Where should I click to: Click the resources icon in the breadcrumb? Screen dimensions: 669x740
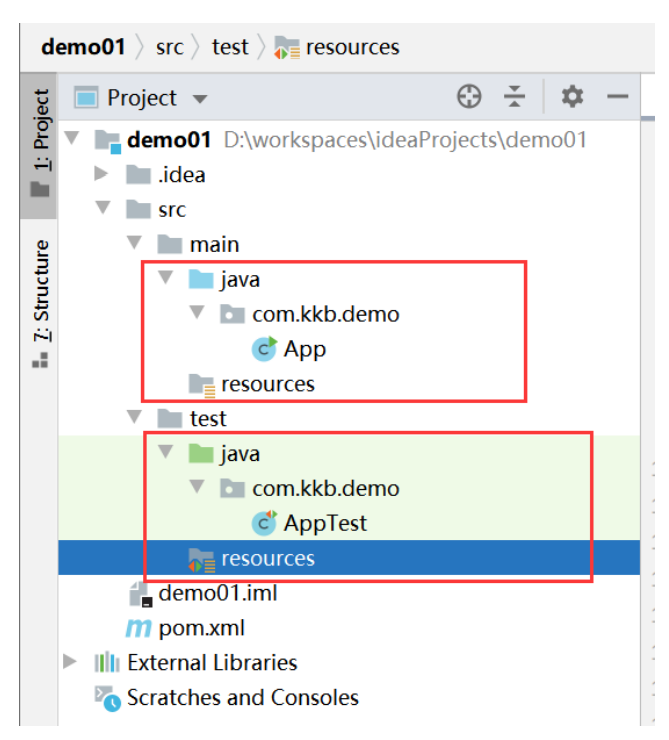(287, 48)
